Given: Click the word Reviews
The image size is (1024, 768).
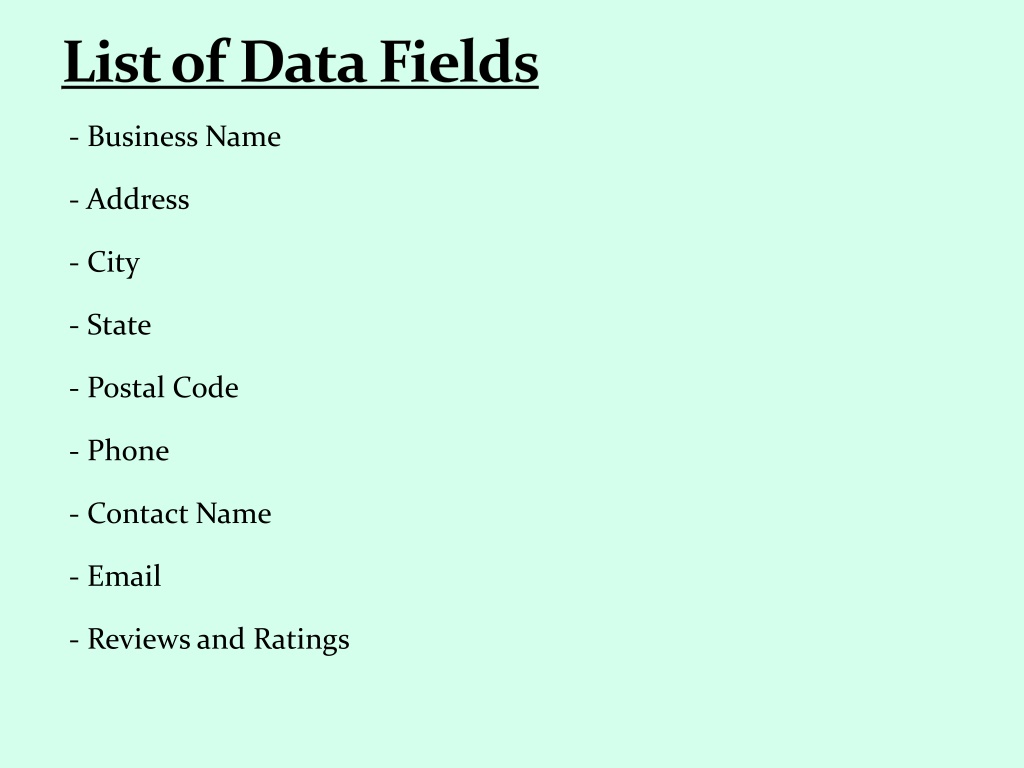Looking at the screenshot, I should (x=138, y=639).
